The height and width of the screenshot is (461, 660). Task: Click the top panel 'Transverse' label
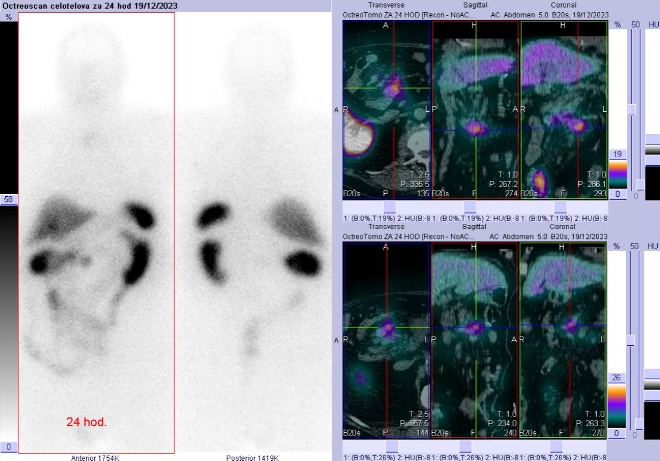[386, 5]
